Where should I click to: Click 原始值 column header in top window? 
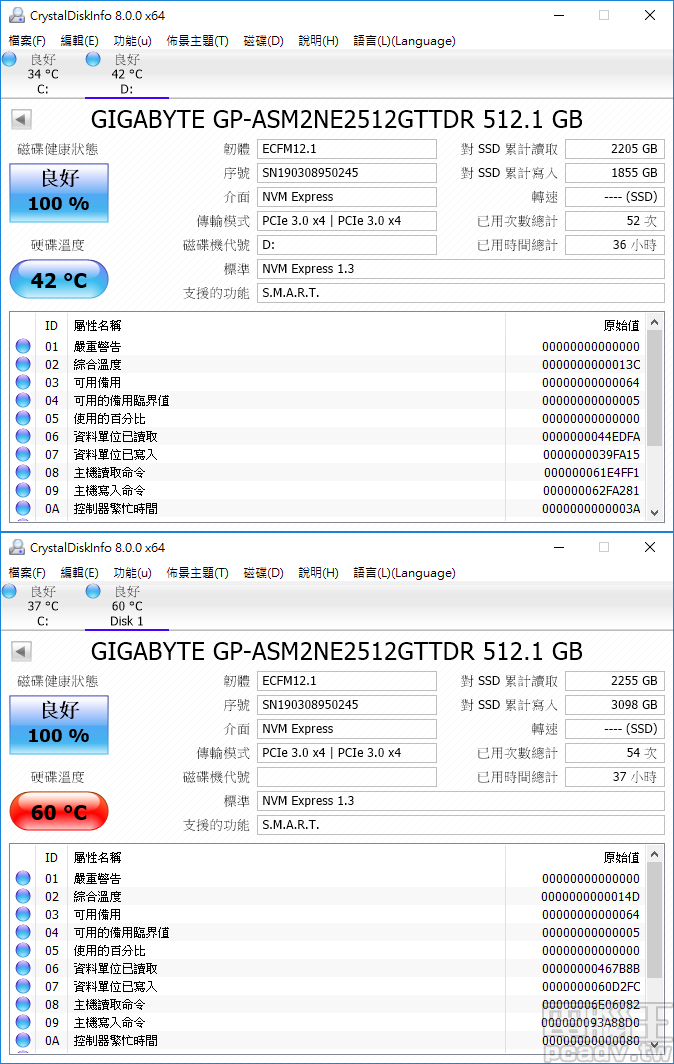tap(621, 326)
